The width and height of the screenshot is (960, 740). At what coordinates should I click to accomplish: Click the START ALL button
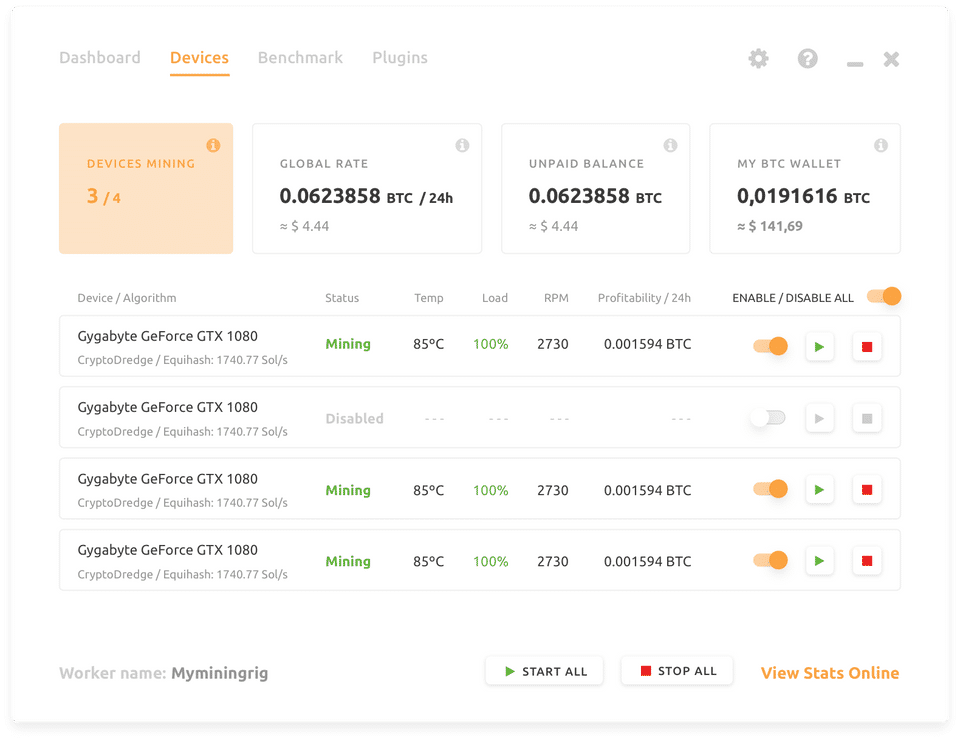tap(544, 671)
